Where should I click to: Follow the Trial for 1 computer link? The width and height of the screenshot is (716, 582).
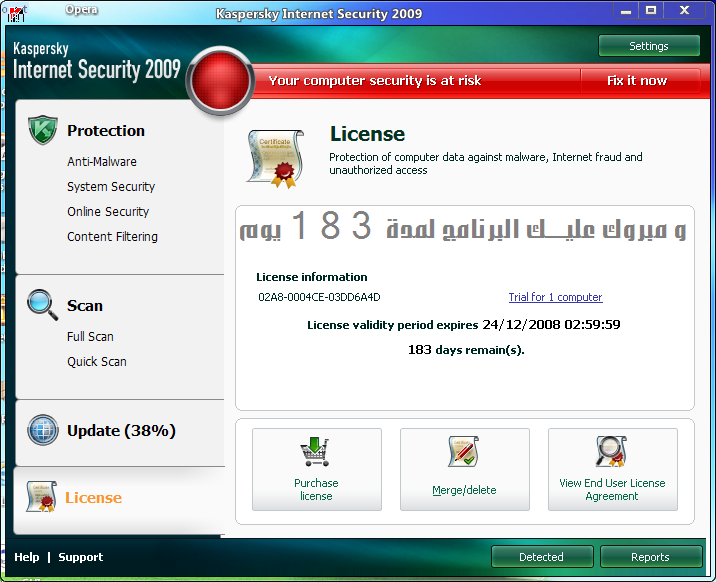(x=555, y=297)
